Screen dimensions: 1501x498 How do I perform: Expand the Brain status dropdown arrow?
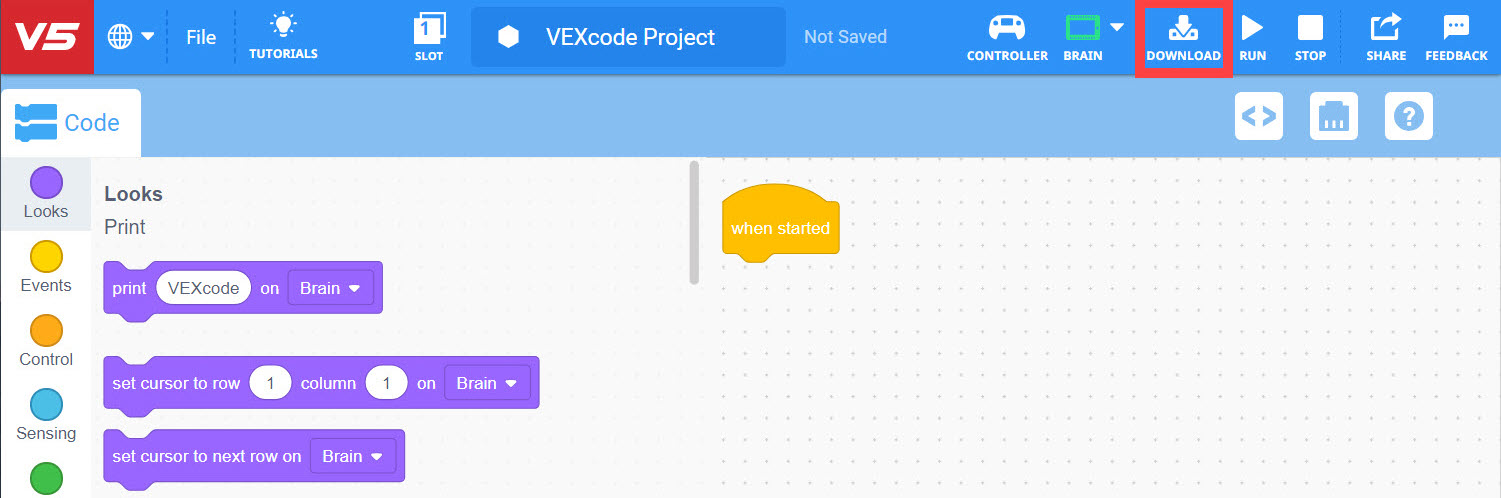pyautogui.click(x=1117, y=27)
